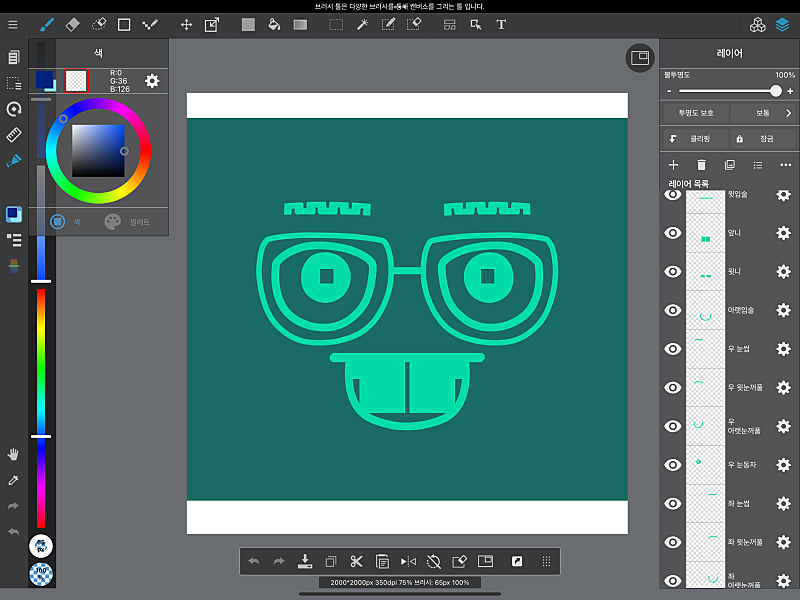The image size is (800, 600).
Task: Toggle 투명도 보호 (protect alpha) option
Action: point(696,113)
